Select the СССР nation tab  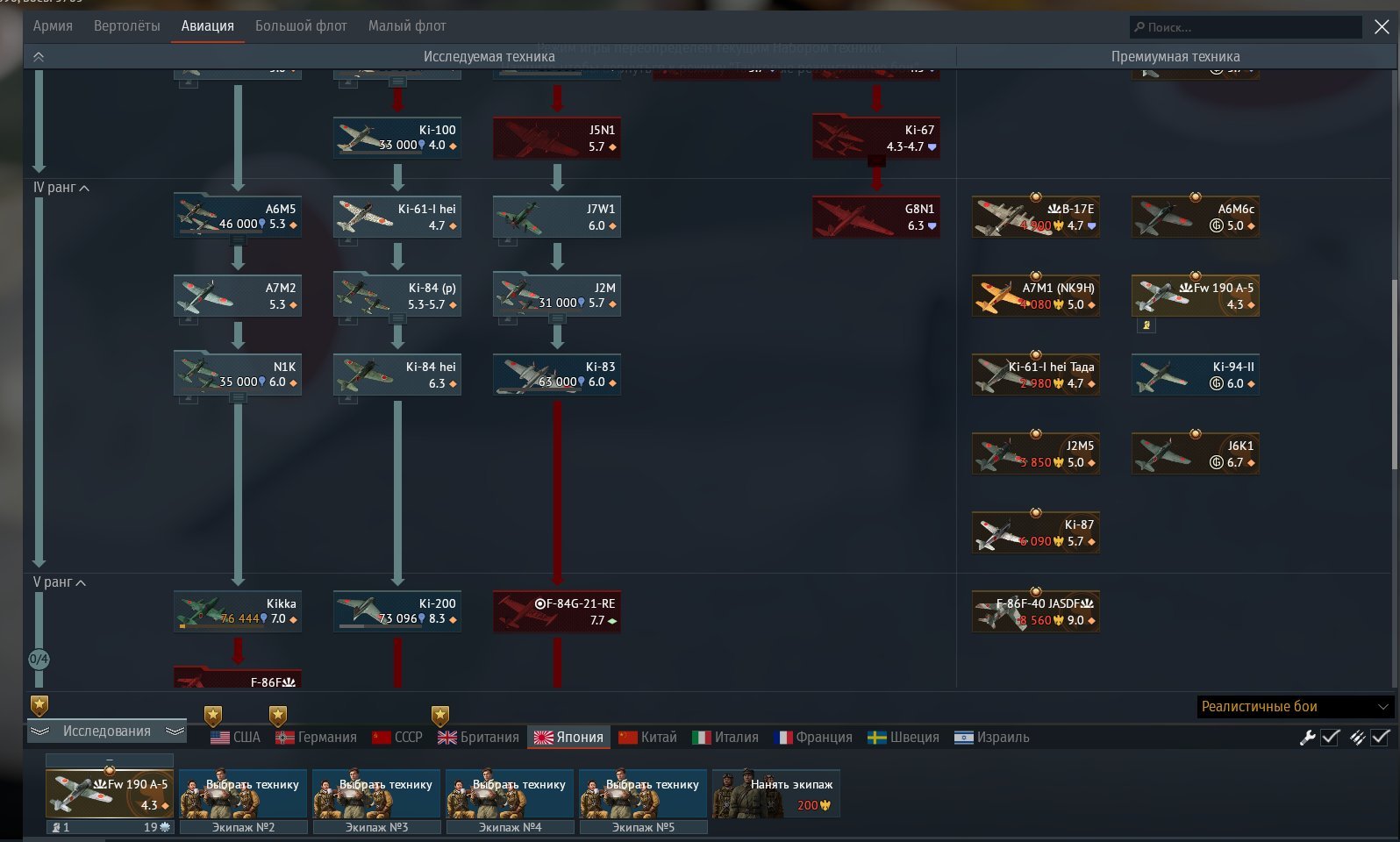(x=397, y=738)
